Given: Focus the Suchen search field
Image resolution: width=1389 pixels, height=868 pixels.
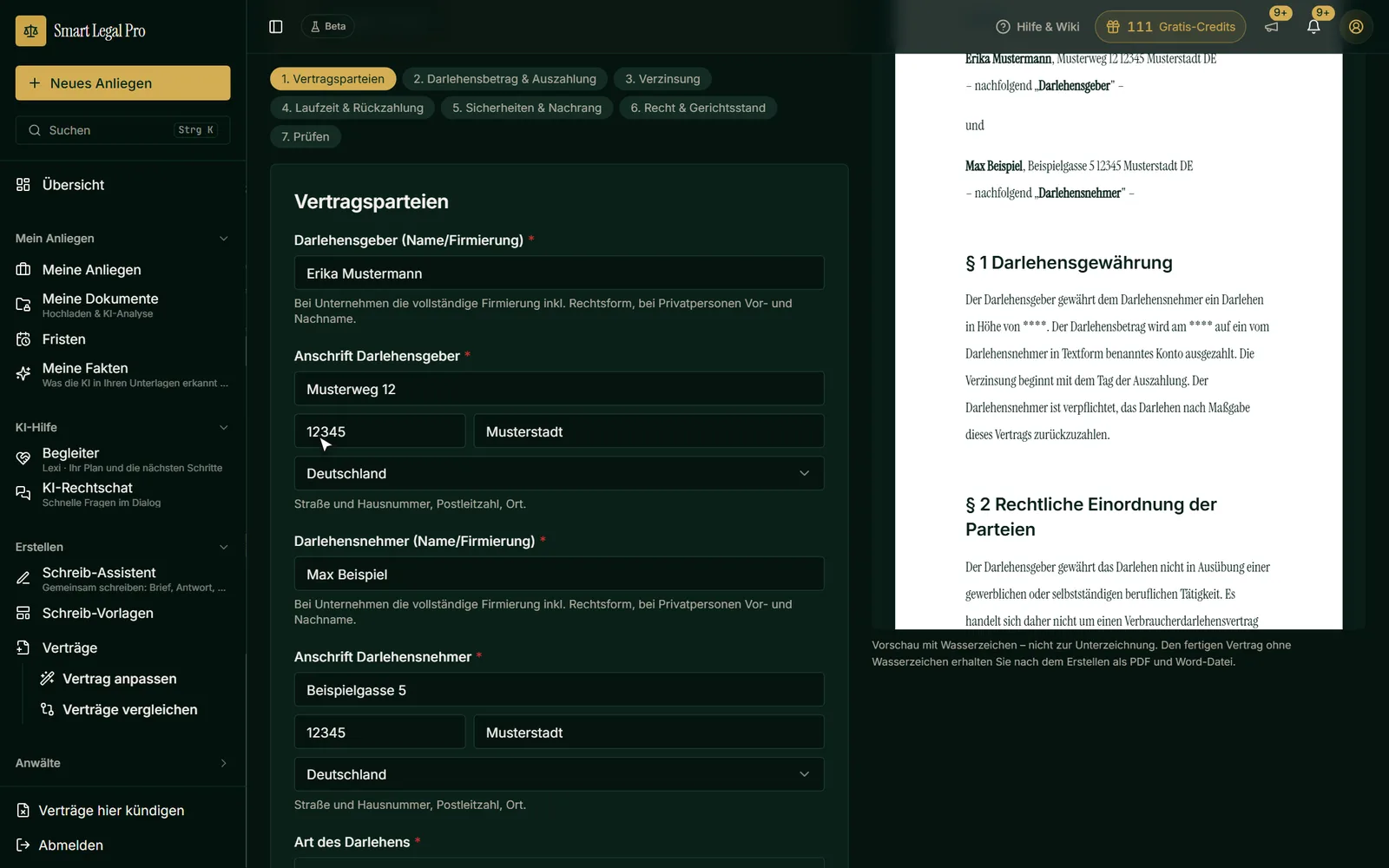Looking at the screenshot, I should [122, 130].
